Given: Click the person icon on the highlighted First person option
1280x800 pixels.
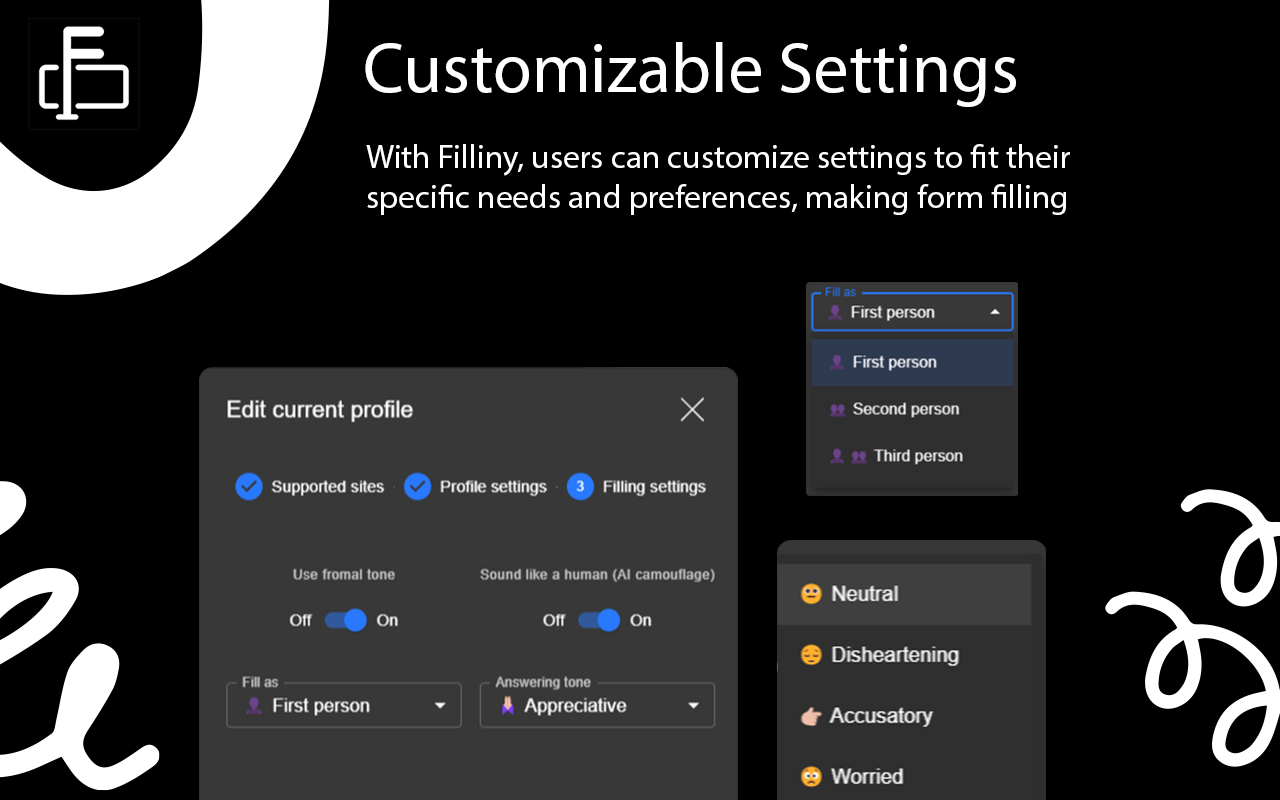Looking at the screenshot, I should 837,362.
